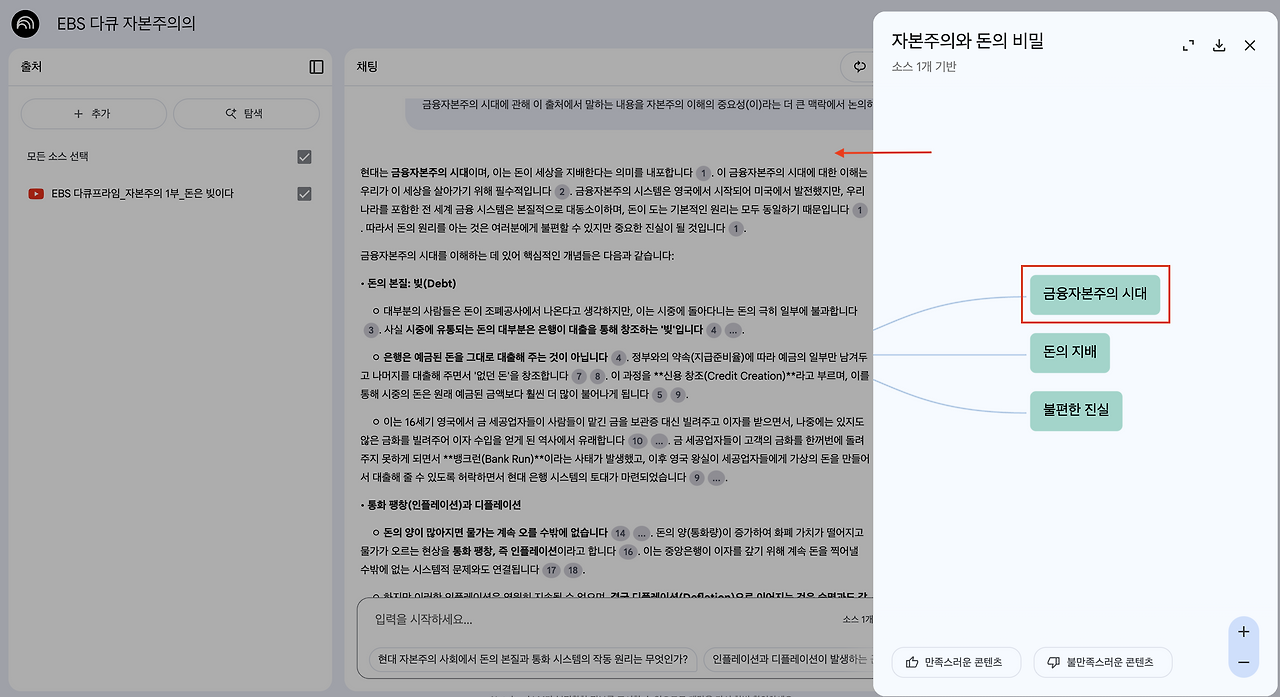Expand the 돈의 지배 node

pyautogui.click(x=1070, y=353)
